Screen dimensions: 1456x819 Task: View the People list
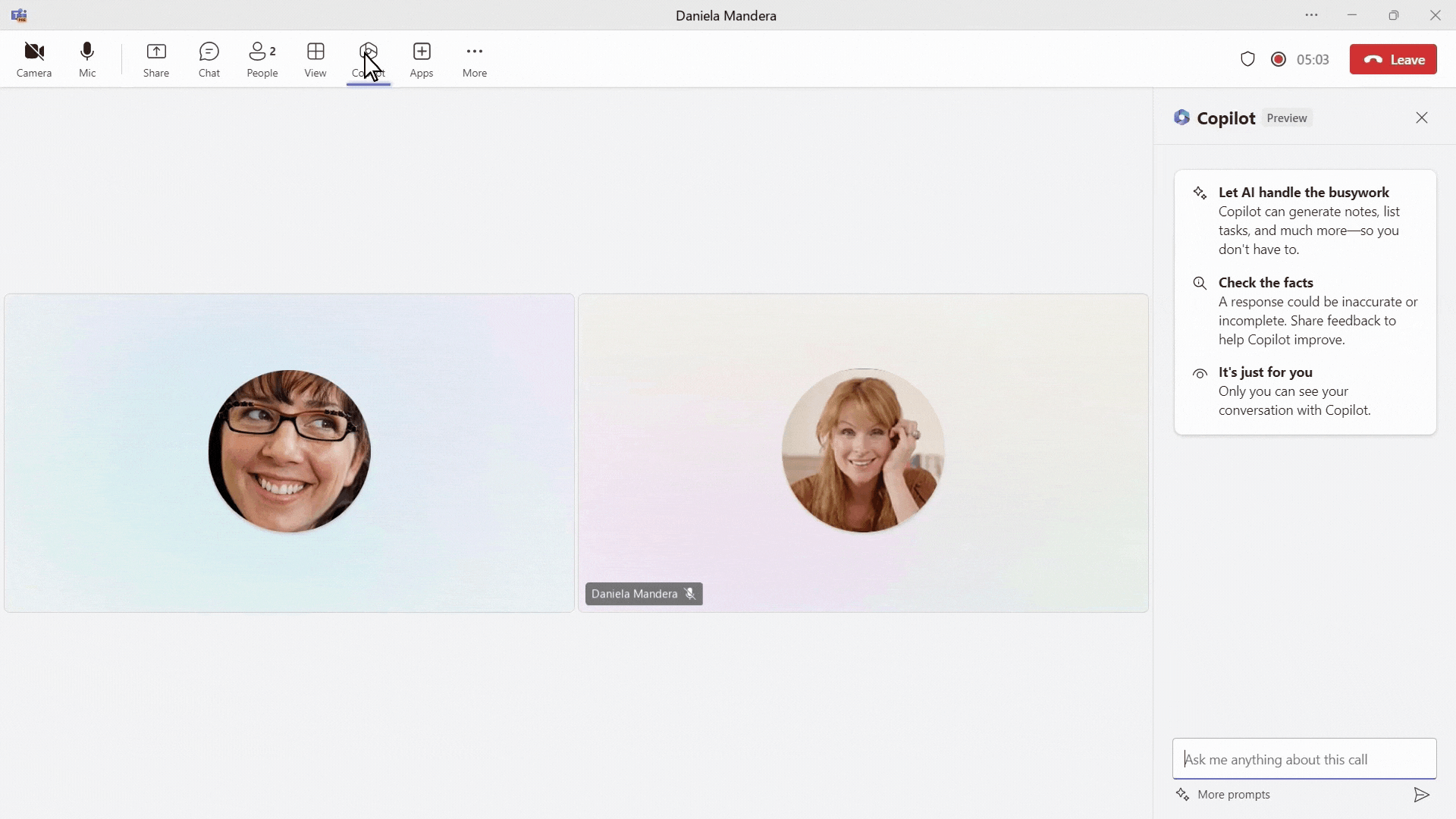coord(262,59)
